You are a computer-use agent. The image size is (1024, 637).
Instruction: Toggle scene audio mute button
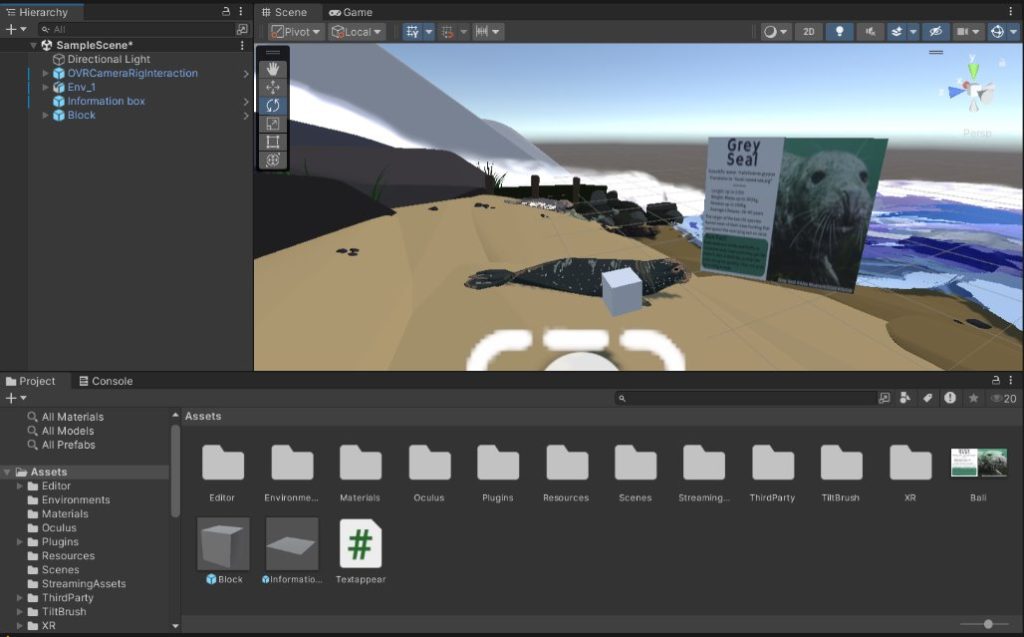tap(870, 32)
